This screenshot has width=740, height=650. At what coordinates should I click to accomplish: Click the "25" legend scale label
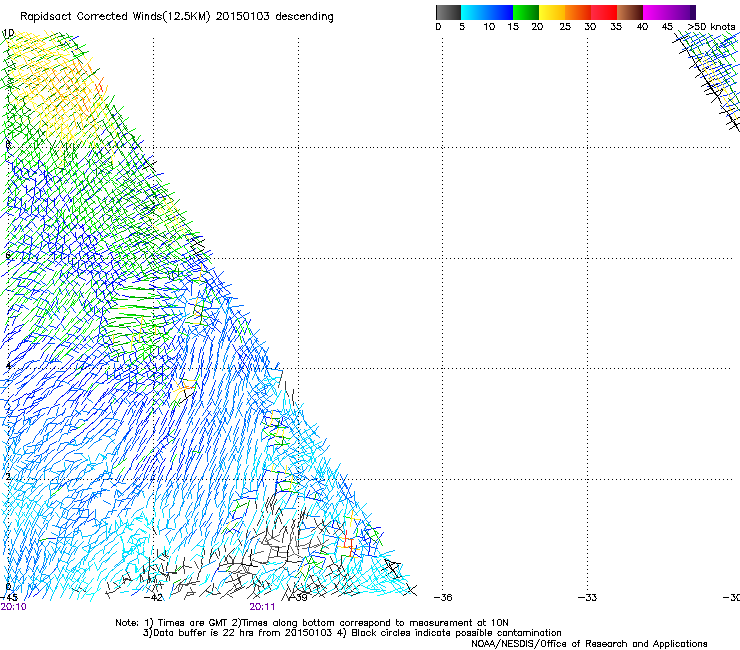(565, 27)
